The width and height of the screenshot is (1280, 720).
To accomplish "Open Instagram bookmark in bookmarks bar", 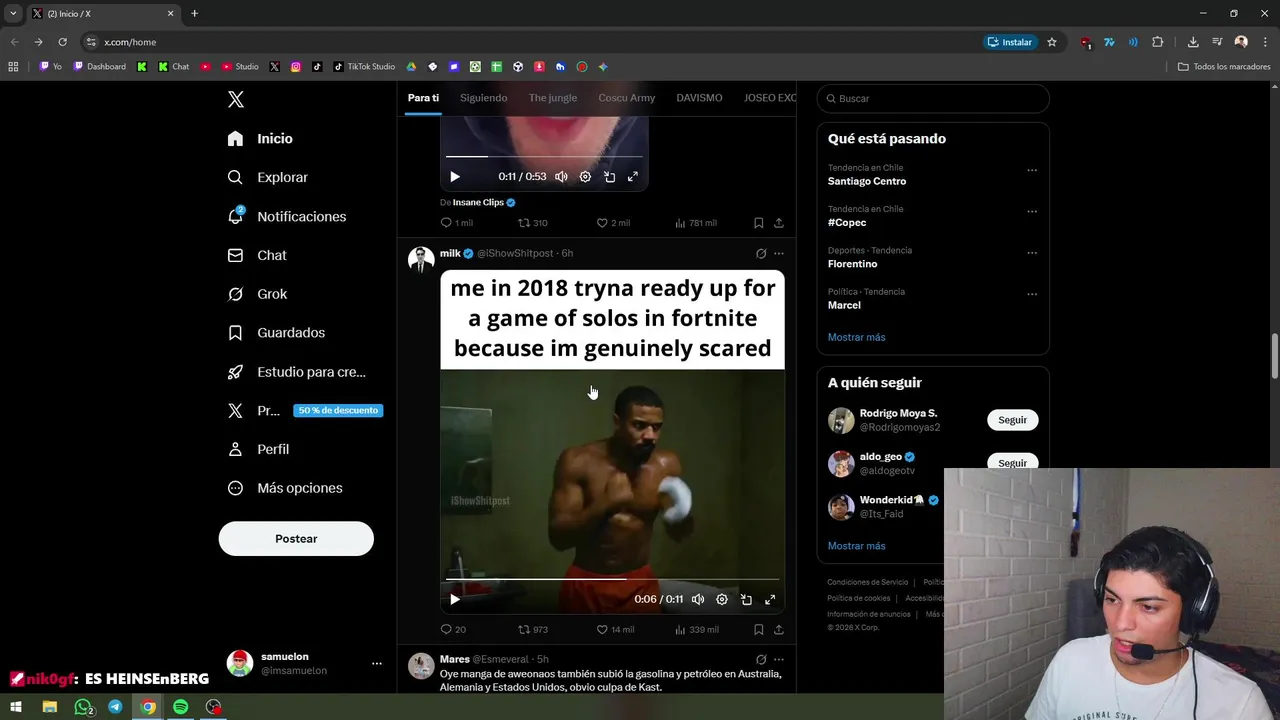I will click(x=296, y=67).
